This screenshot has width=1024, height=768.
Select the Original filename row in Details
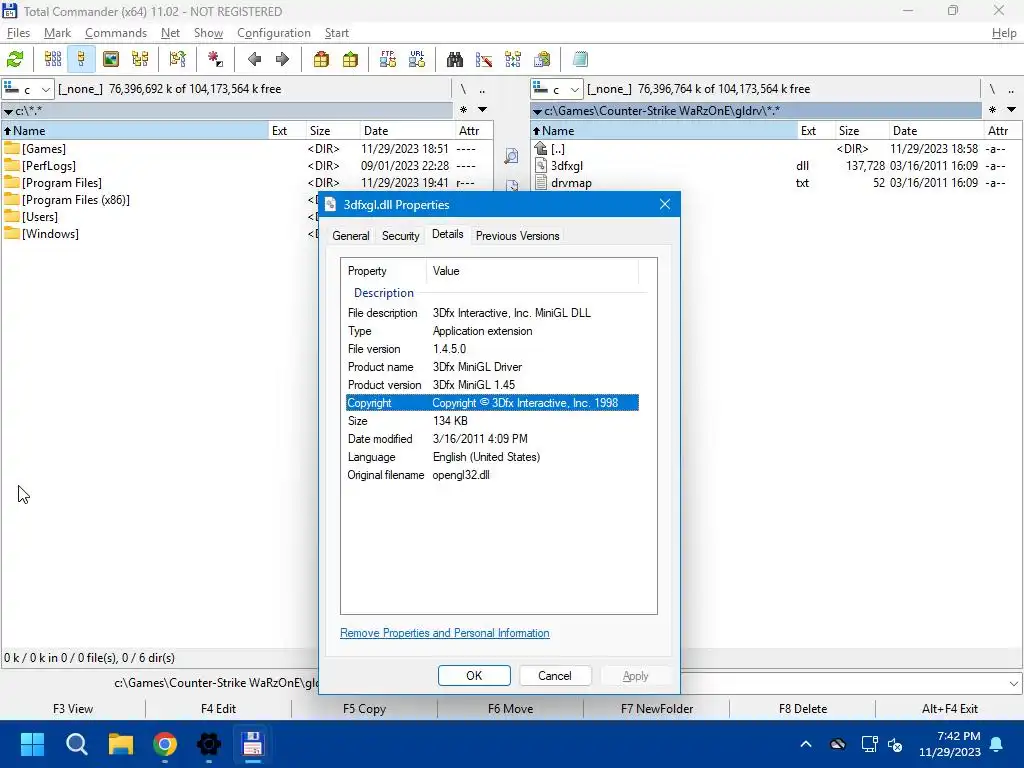pos(492,475)
